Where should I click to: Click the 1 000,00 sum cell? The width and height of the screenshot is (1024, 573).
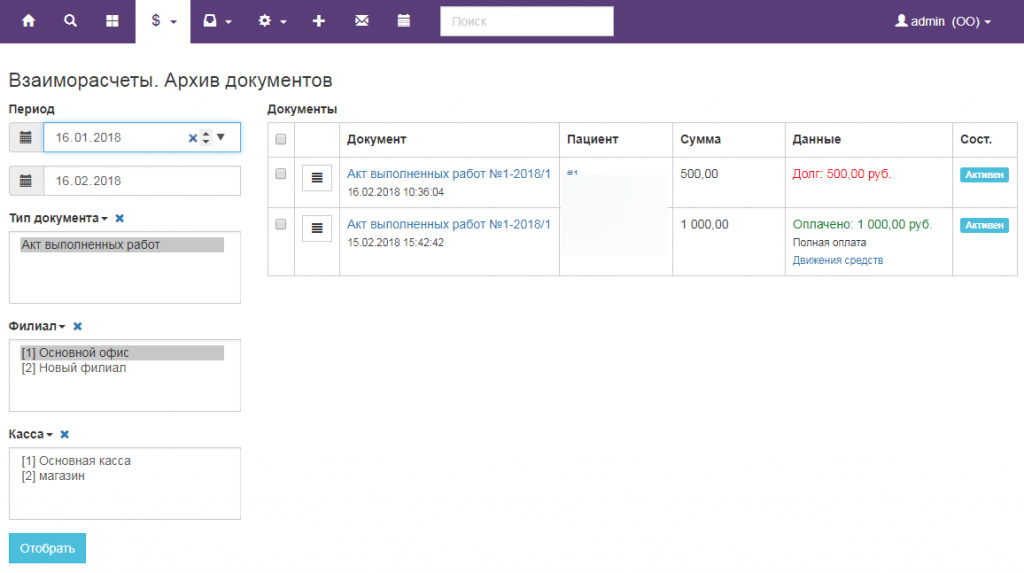704,224
